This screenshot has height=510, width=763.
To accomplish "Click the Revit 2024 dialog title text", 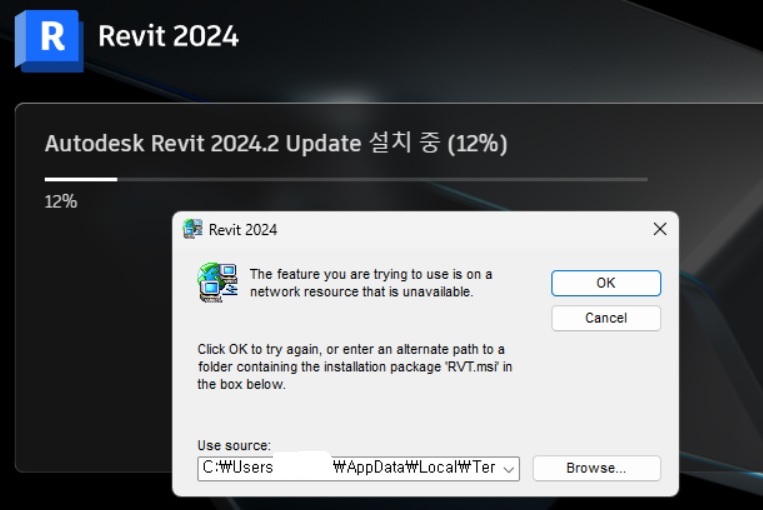I will pos(243,230).
